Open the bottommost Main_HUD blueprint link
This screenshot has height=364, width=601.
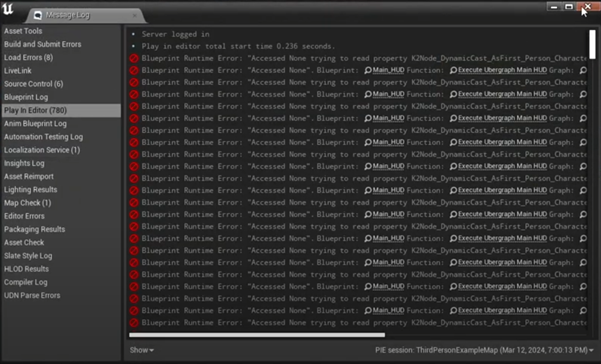[x=388, y=310]
